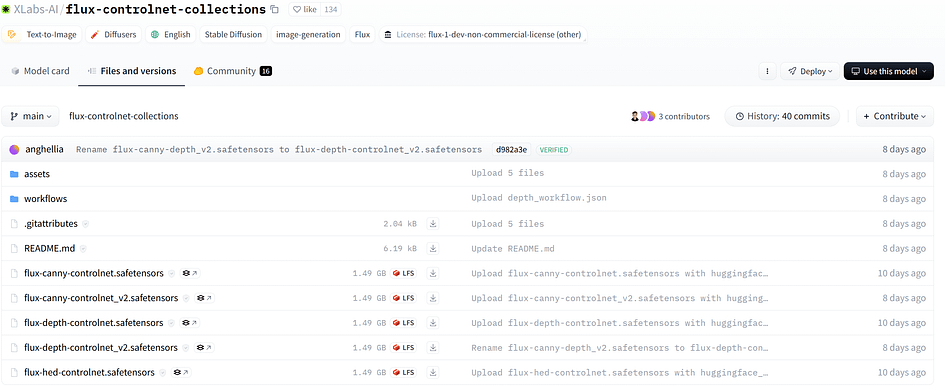Open the assets folder
Screen dimensions: 945x387
[x=37, y=174]
